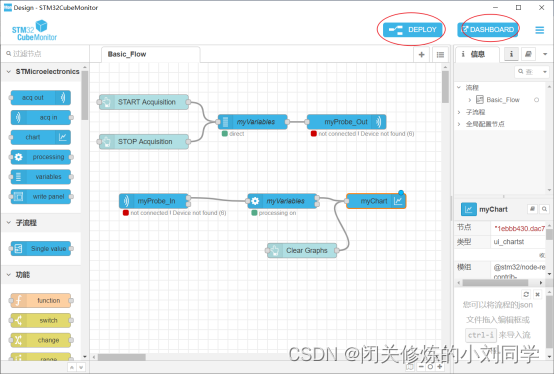The height and width of the screenshot is (374, 554).
Task: Horizontal scrollbar of node properties panel
Action: [495, 283]
